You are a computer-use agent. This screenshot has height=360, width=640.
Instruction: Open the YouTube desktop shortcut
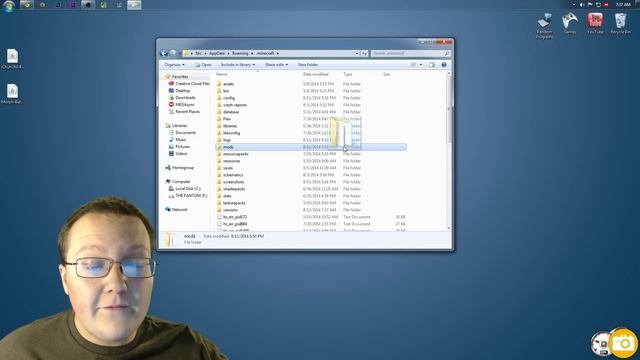pyautogui.click(x=595, y=23)
